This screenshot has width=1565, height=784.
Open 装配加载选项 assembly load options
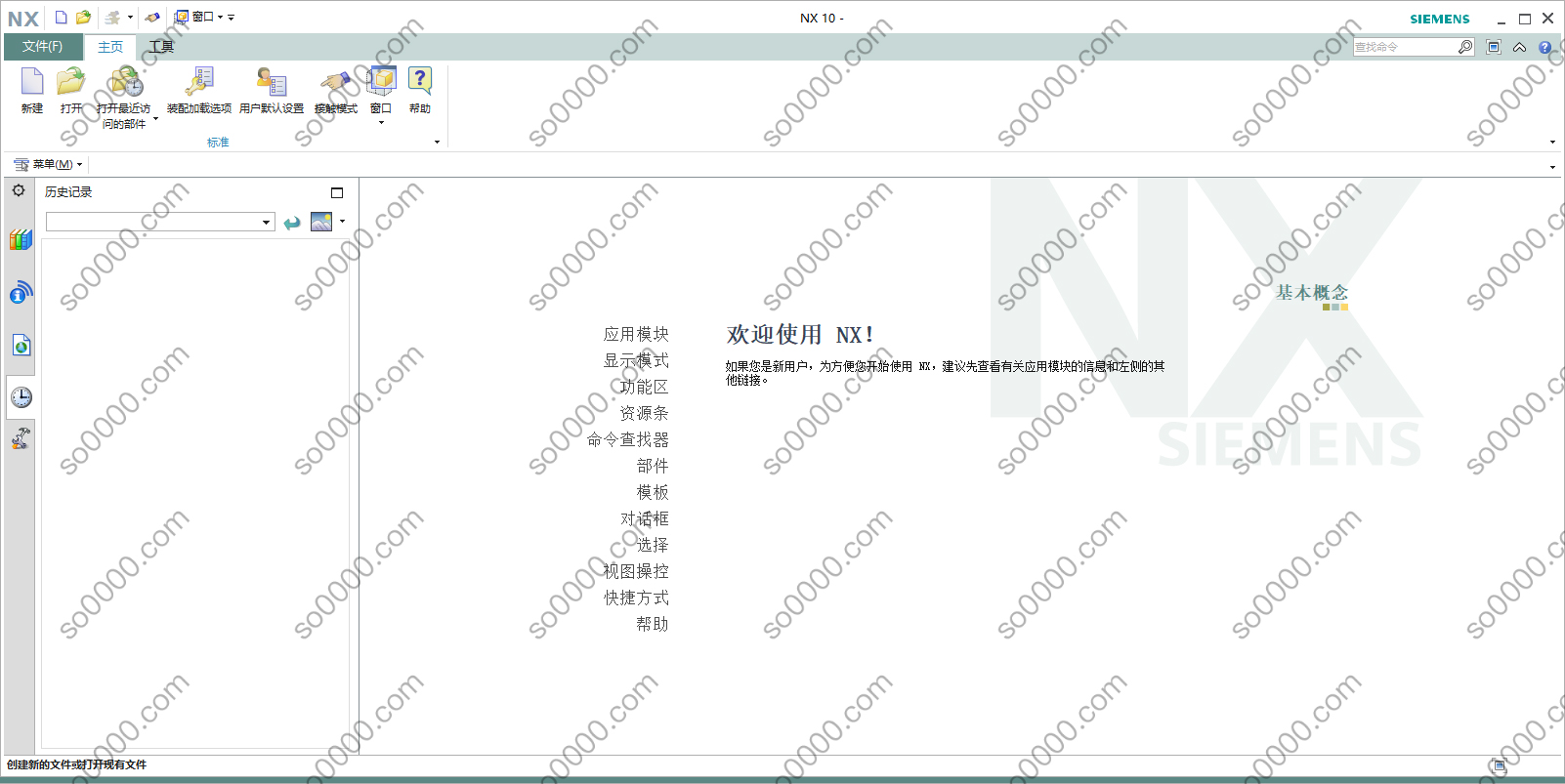[x=199, y=91]
